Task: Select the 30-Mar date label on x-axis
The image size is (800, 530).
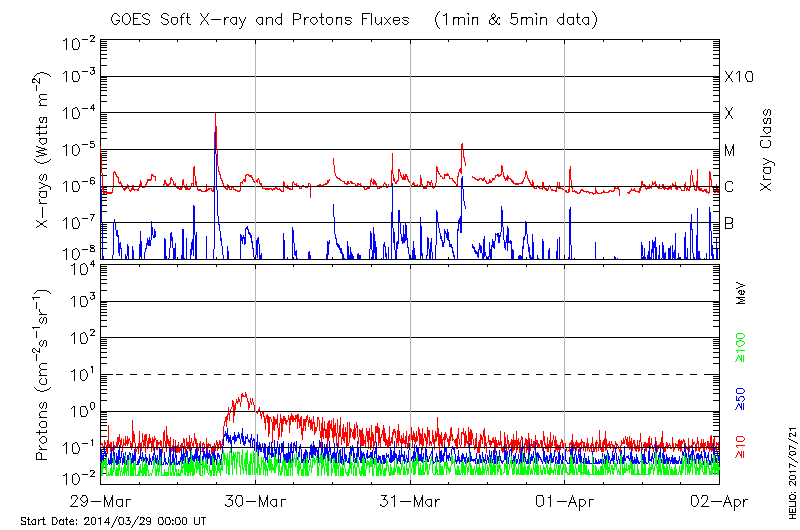Action: point(256,502)
